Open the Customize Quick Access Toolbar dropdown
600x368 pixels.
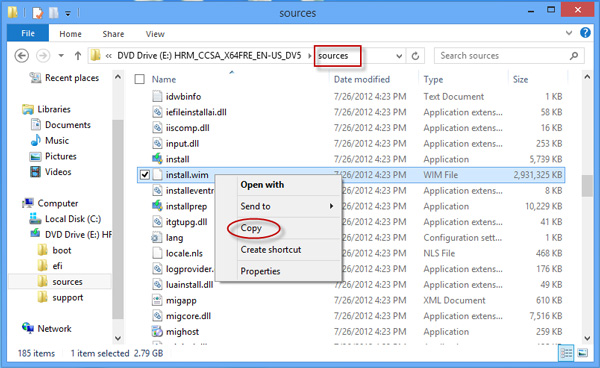[x=68, y=13]
